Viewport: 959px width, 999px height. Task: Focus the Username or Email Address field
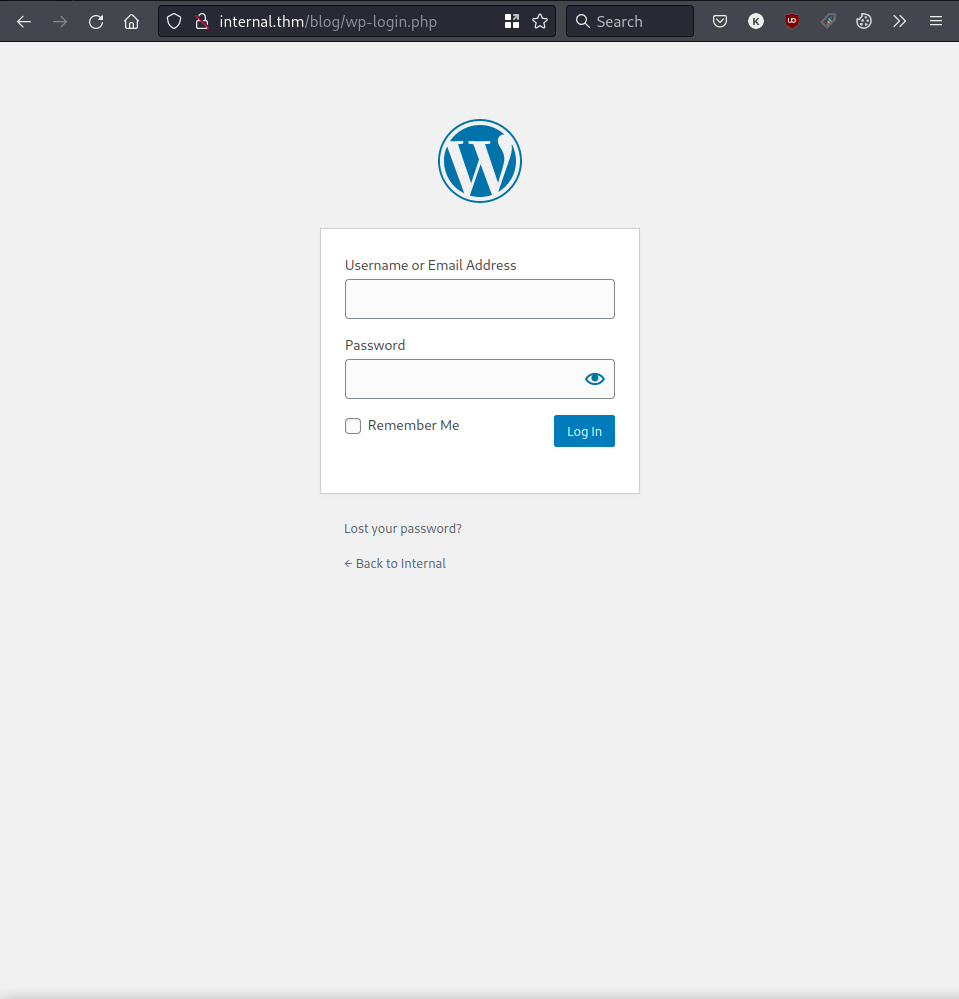tap(480, 299)
